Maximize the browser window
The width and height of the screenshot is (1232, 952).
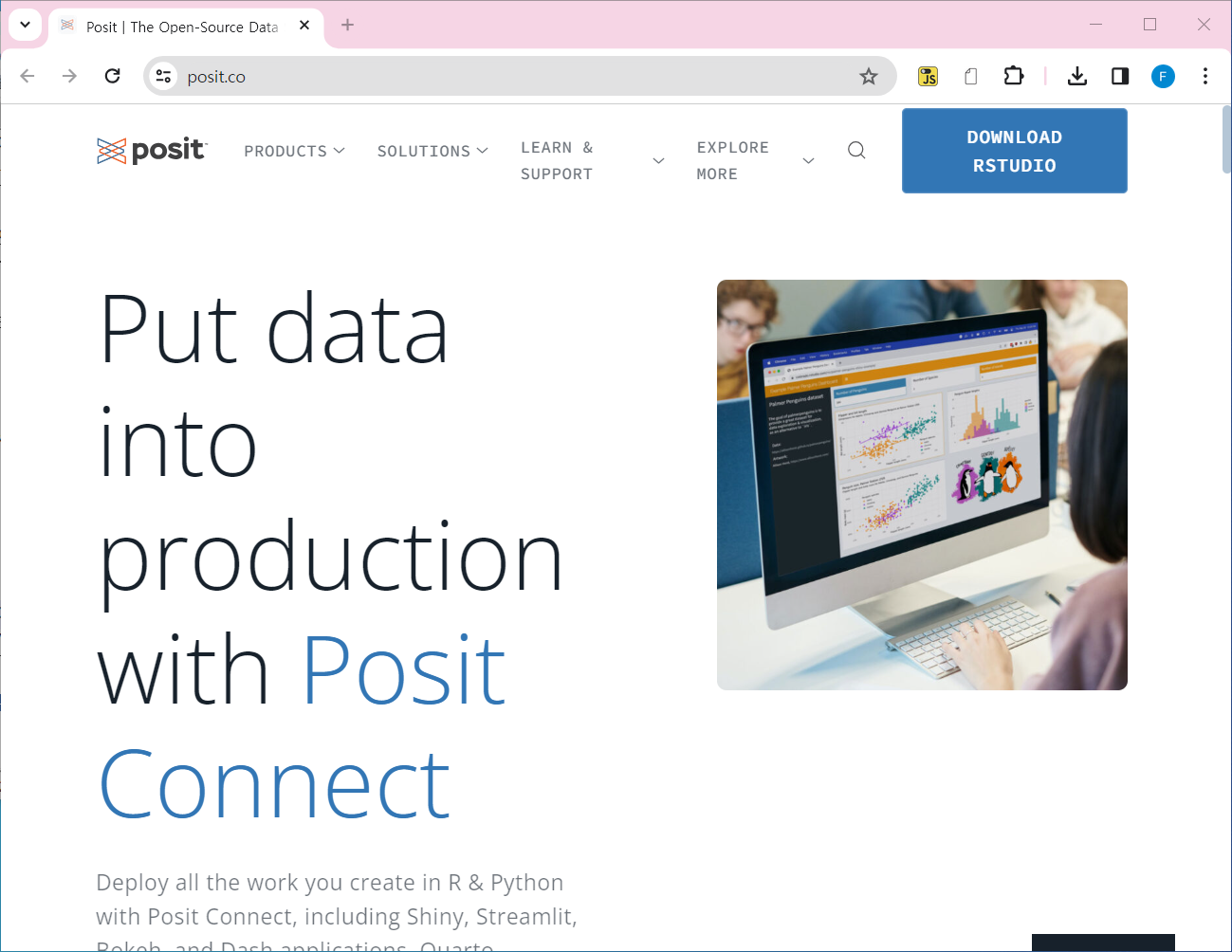(1150, 25)
